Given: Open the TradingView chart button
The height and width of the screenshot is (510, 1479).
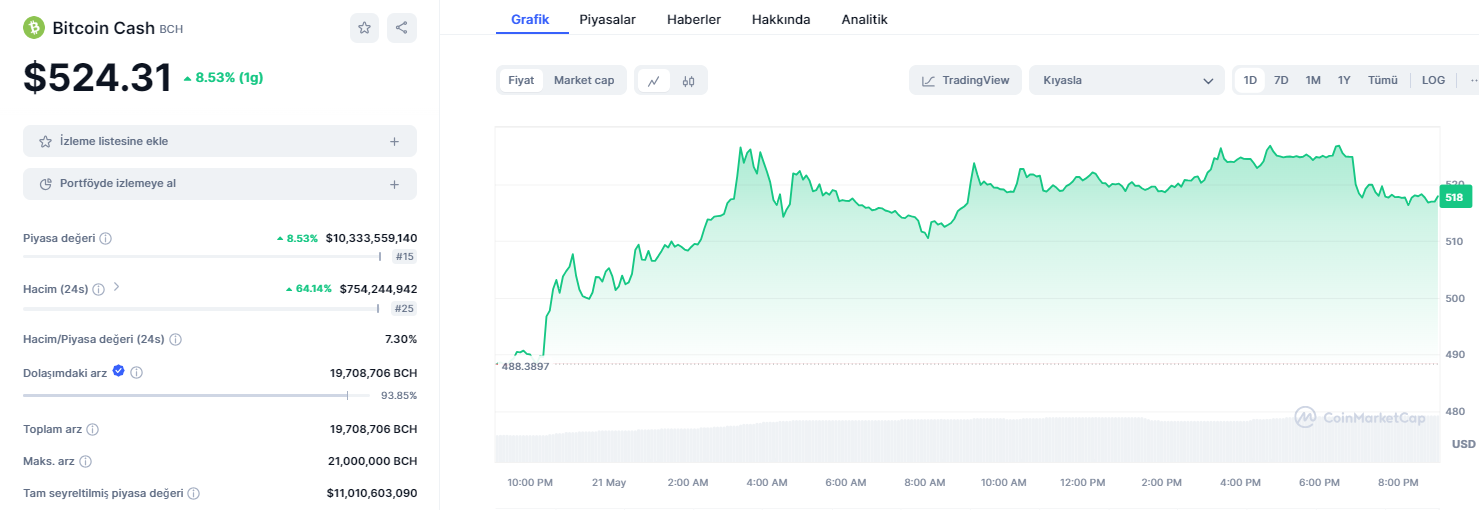Looking at the screenshot, I should point(965,80).
